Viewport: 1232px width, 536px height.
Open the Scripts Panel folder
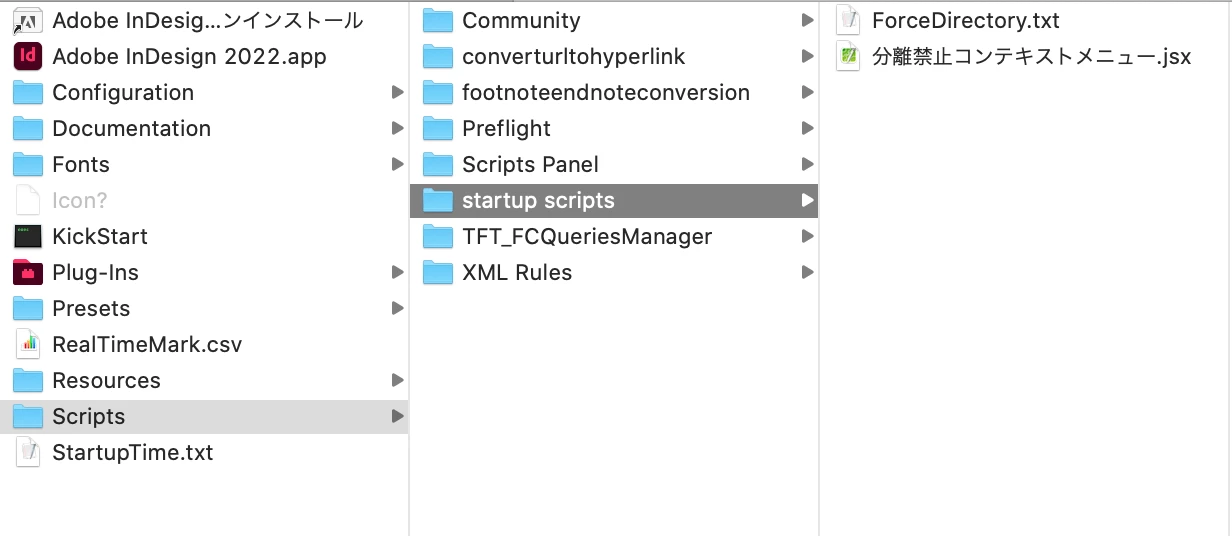530,164
